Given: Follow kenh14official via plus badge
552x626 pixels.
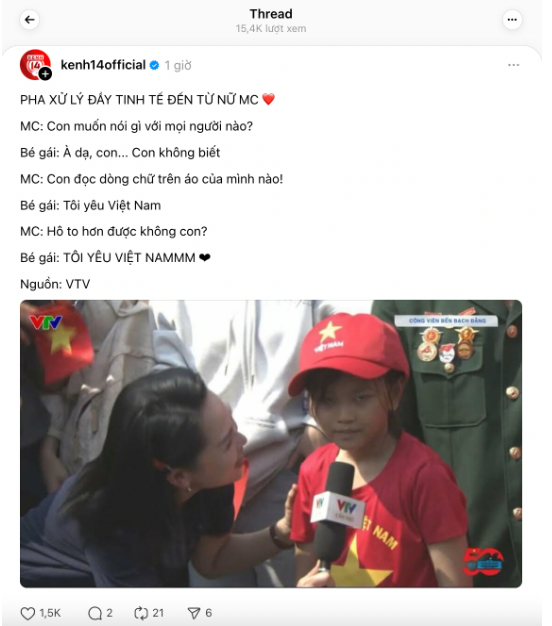Looking at the screenshot, I should (x=46, y=74).
